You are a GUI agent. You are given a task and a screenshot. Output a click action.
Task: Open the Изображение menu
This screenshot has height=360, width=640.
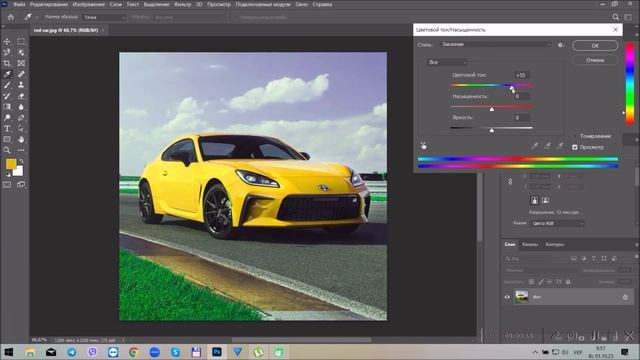pyautogui.click(x=89, y=4)
